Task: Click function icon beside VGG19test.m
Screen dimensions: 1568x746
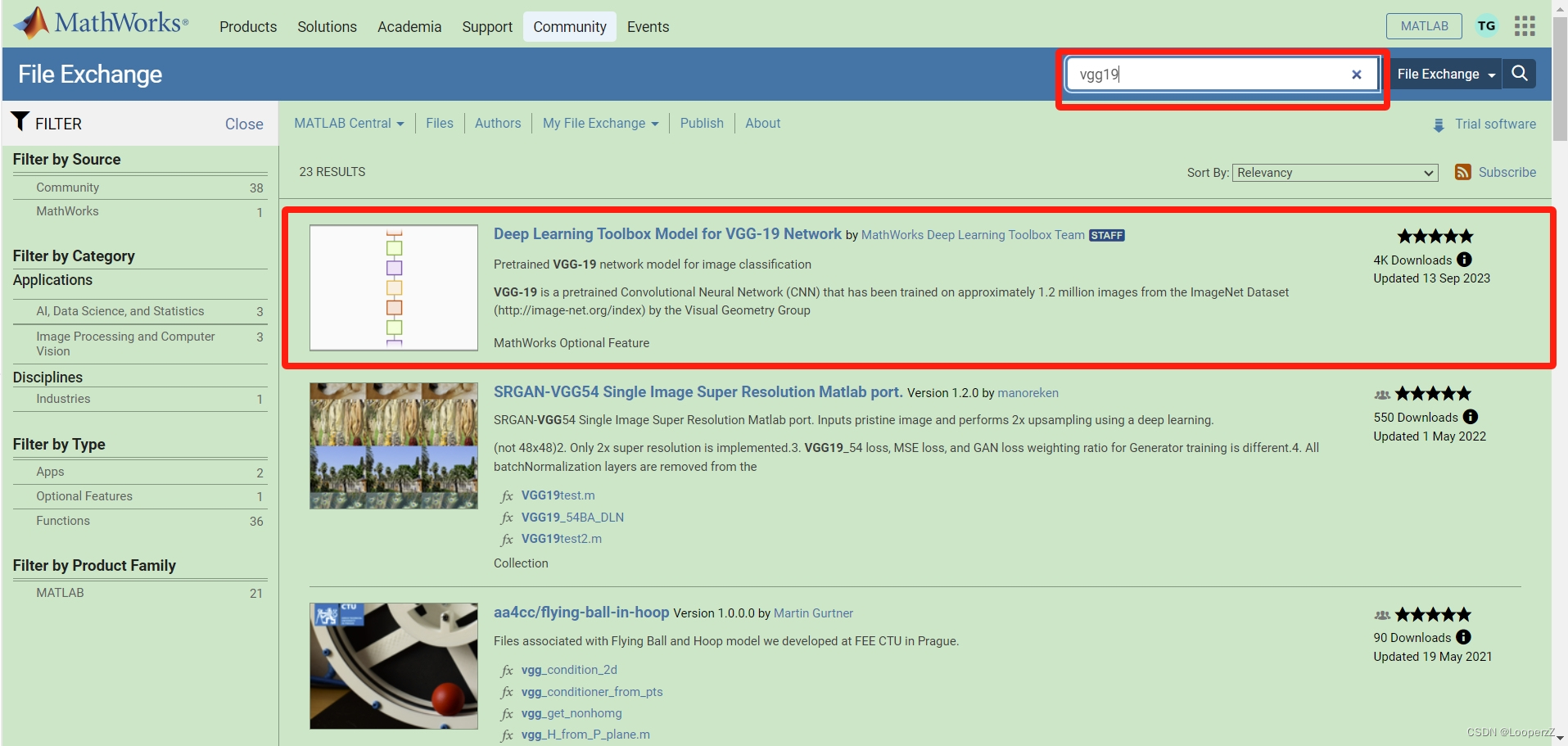Action: (507, 496)
